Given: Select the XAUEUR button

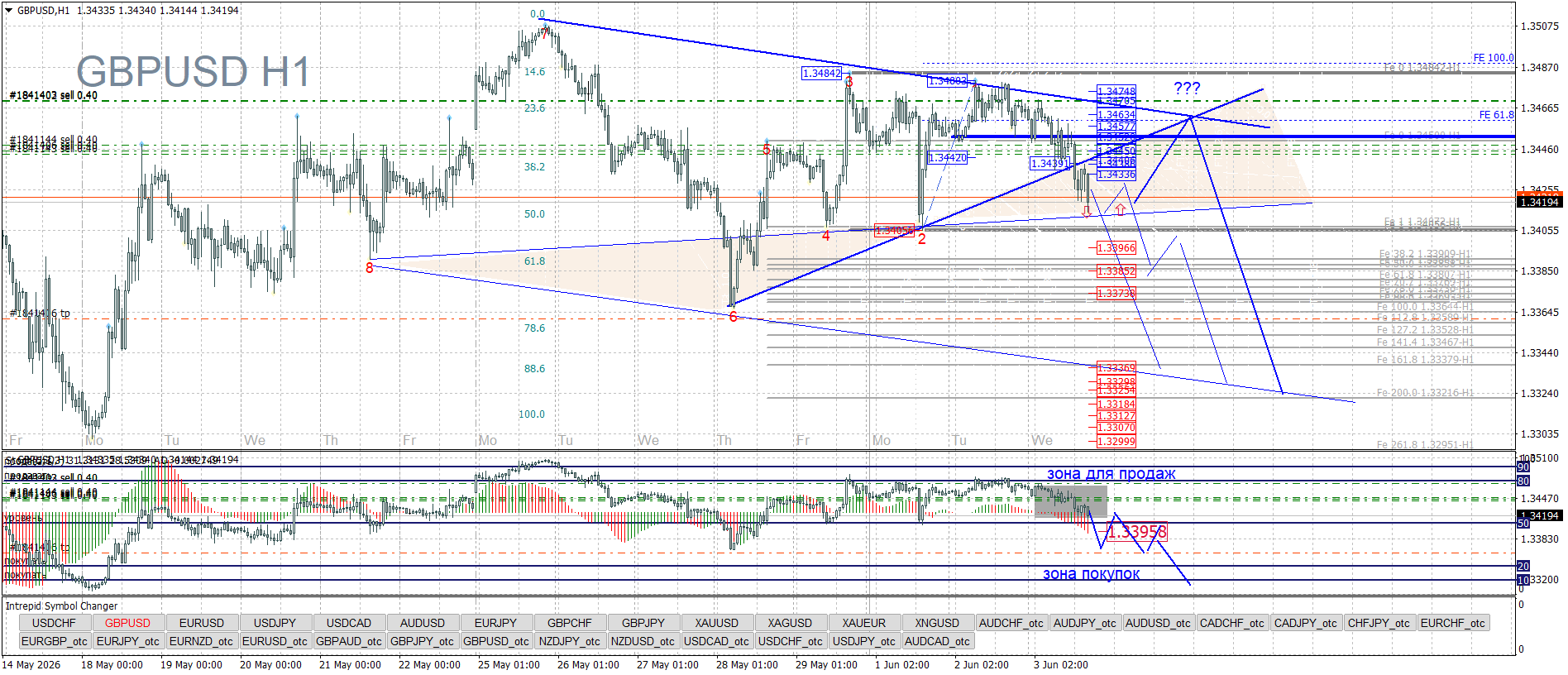Looking at the screenshot, I should 864,623.
